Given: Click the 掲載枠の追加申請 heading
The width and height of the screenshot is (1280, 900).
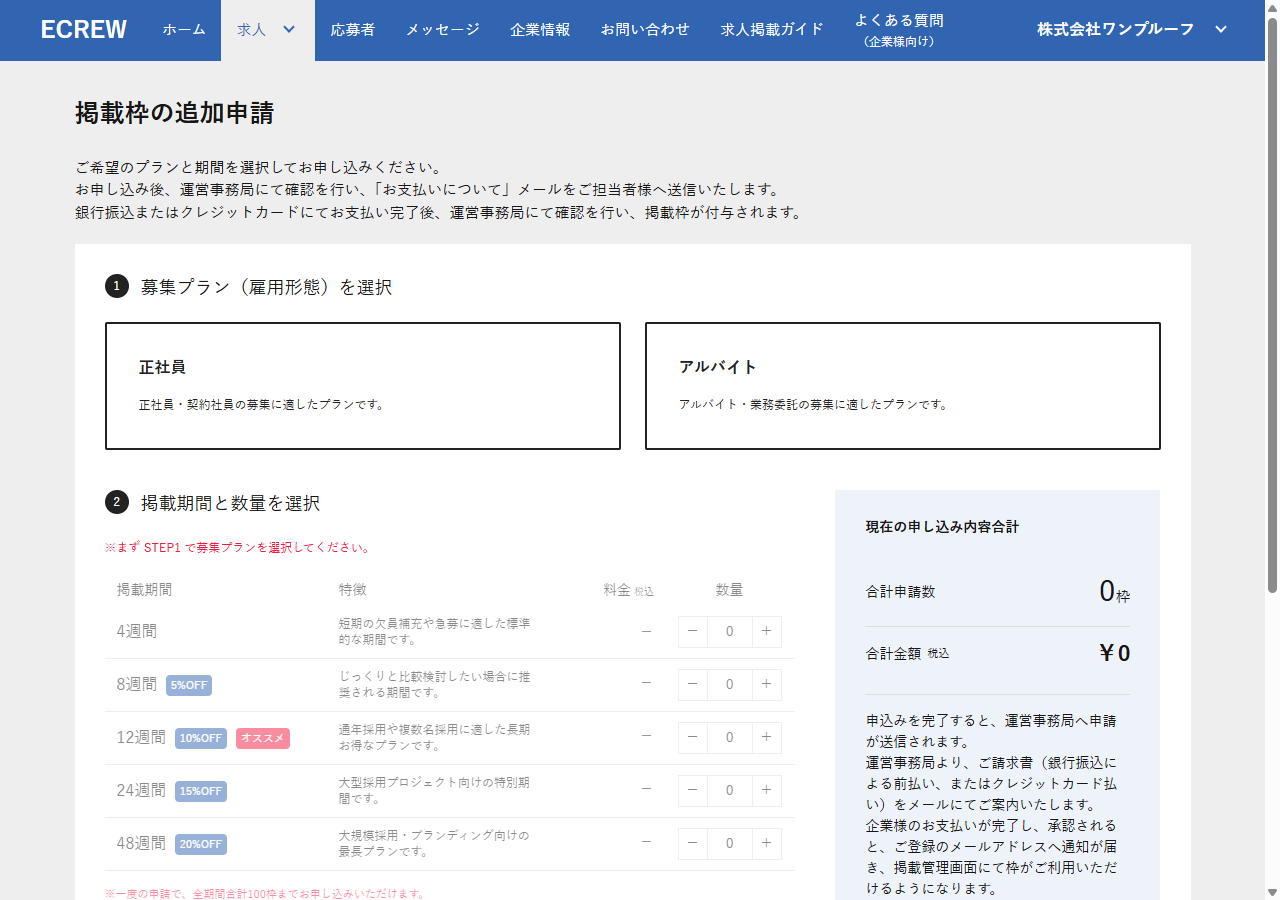Looking at the screenshot, I should tap(174, 113).
